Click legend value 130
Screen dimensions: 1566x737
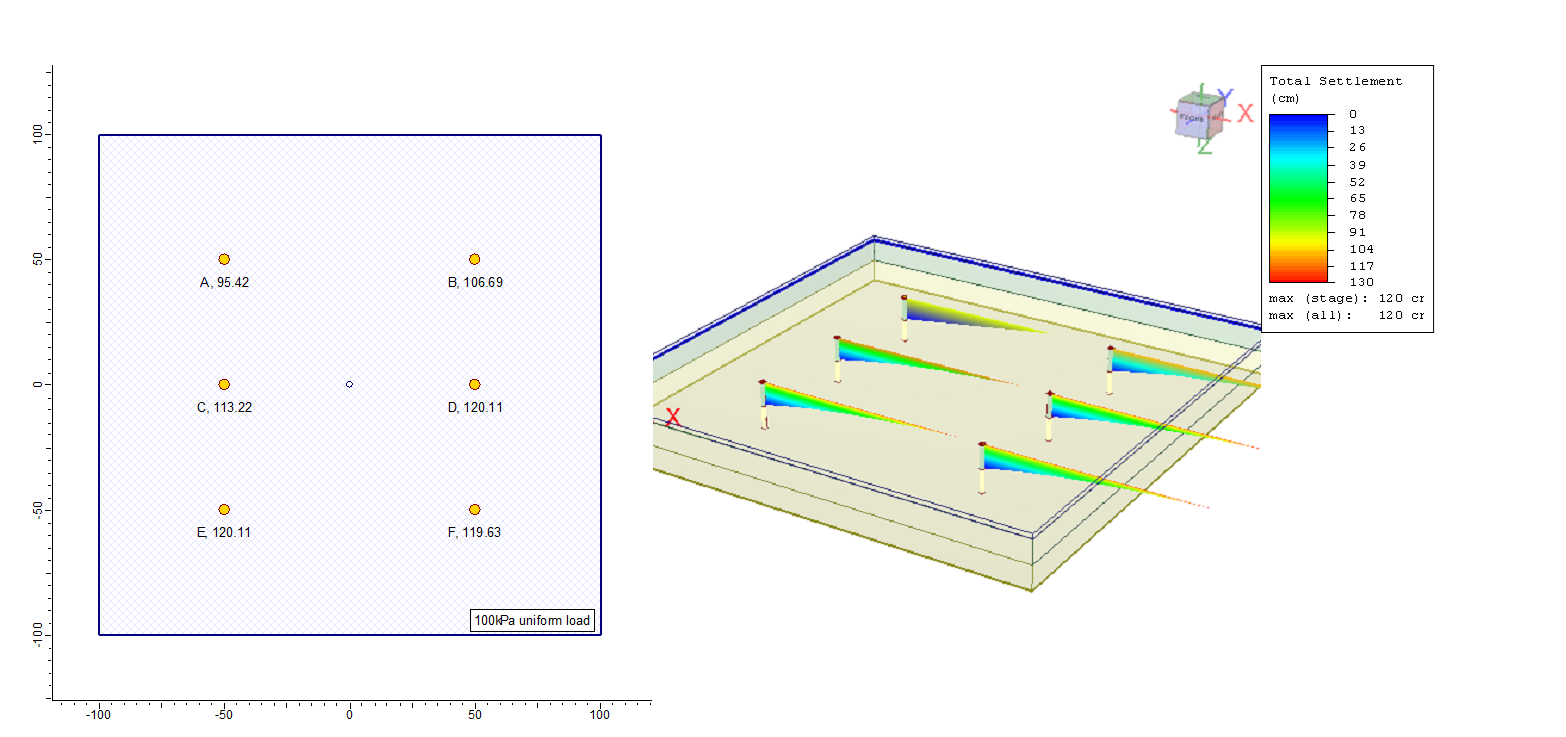pos(1361,282)
